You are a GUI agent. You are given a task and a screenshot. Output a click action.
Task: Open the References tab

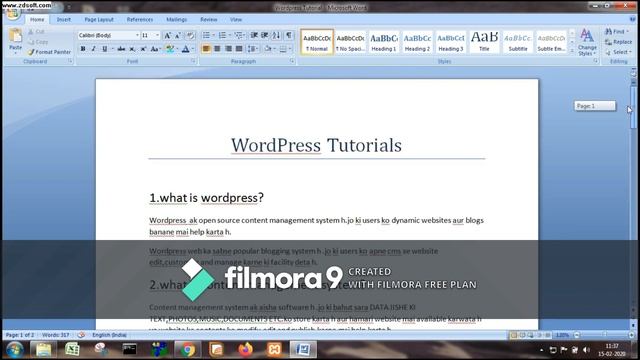point(140,20)
